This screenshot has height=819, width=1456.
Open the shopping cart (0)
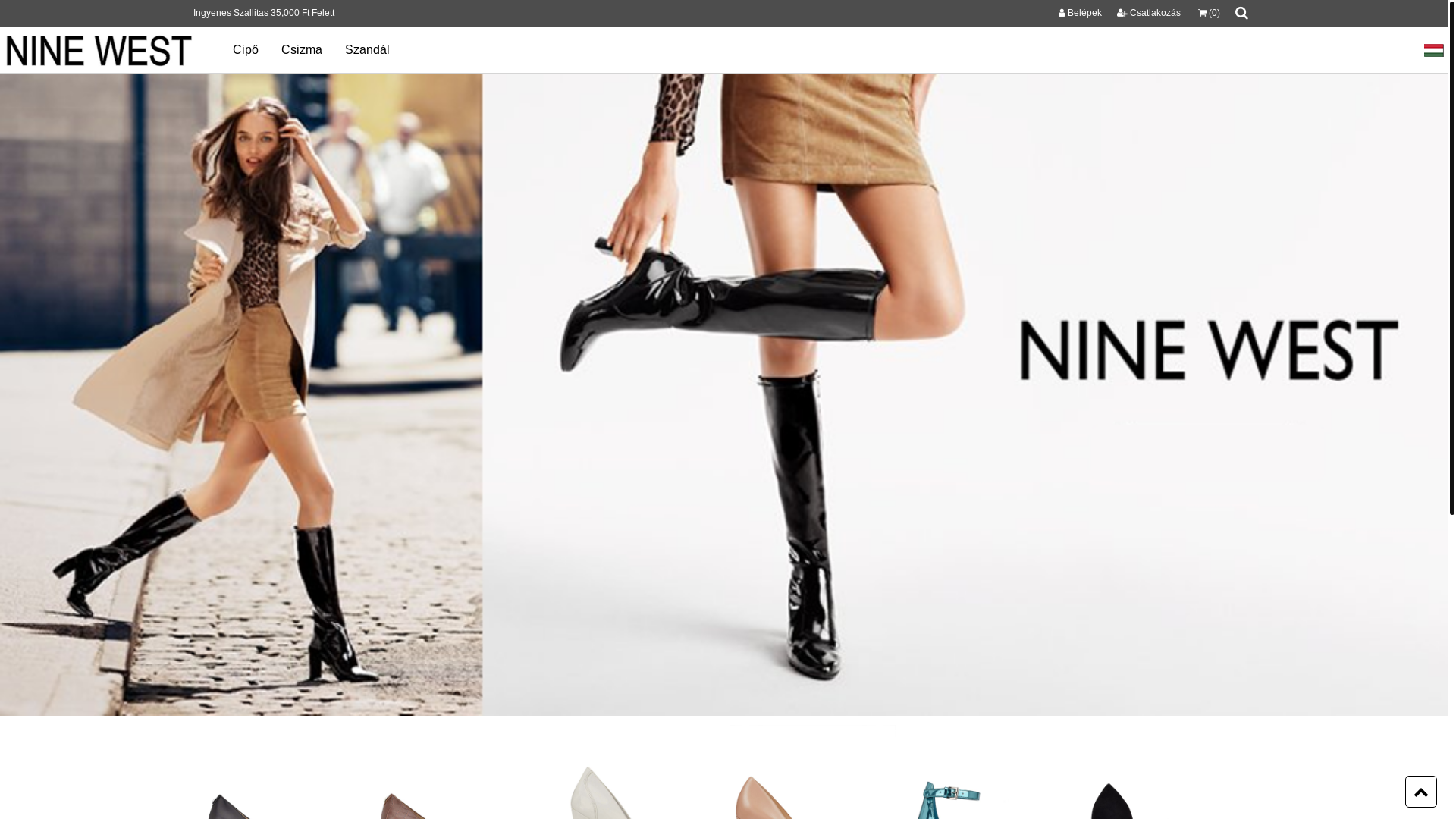[1209, 13]
